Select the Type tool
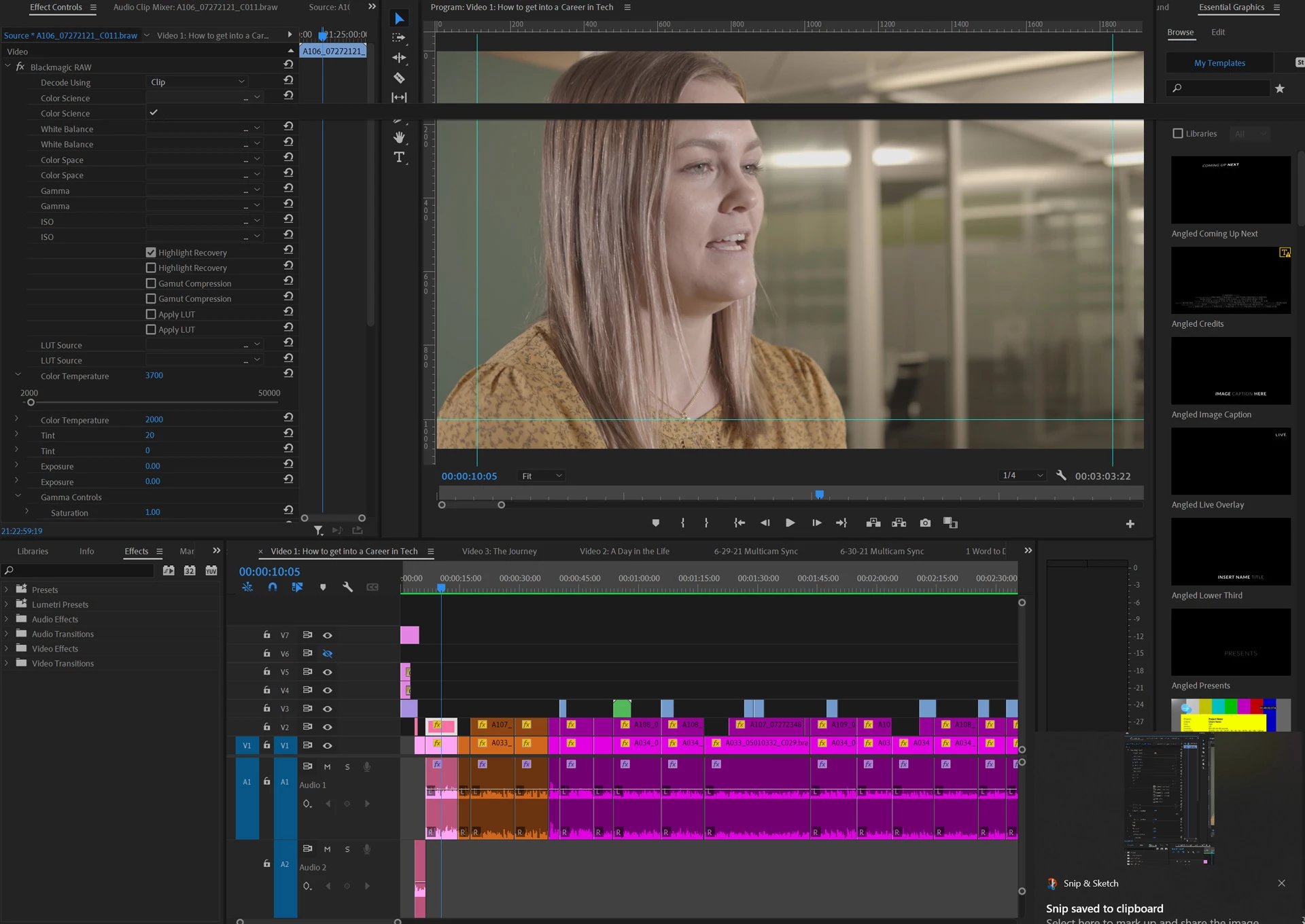This screenshot has height=924, width=1305. [x=399, y=158]
